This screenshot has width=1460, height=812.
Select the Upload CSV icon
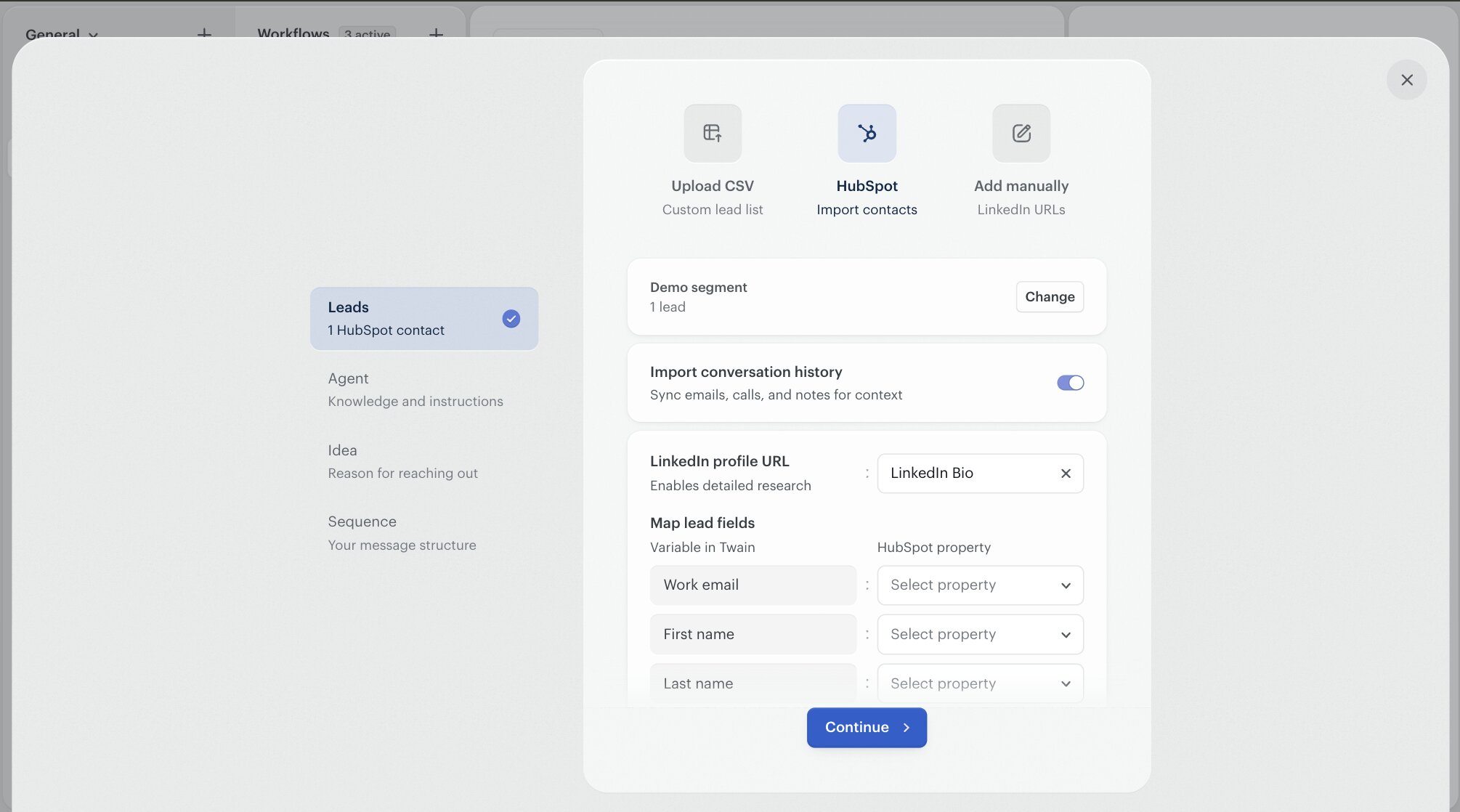pyautogui.click(x=713, y=133)
